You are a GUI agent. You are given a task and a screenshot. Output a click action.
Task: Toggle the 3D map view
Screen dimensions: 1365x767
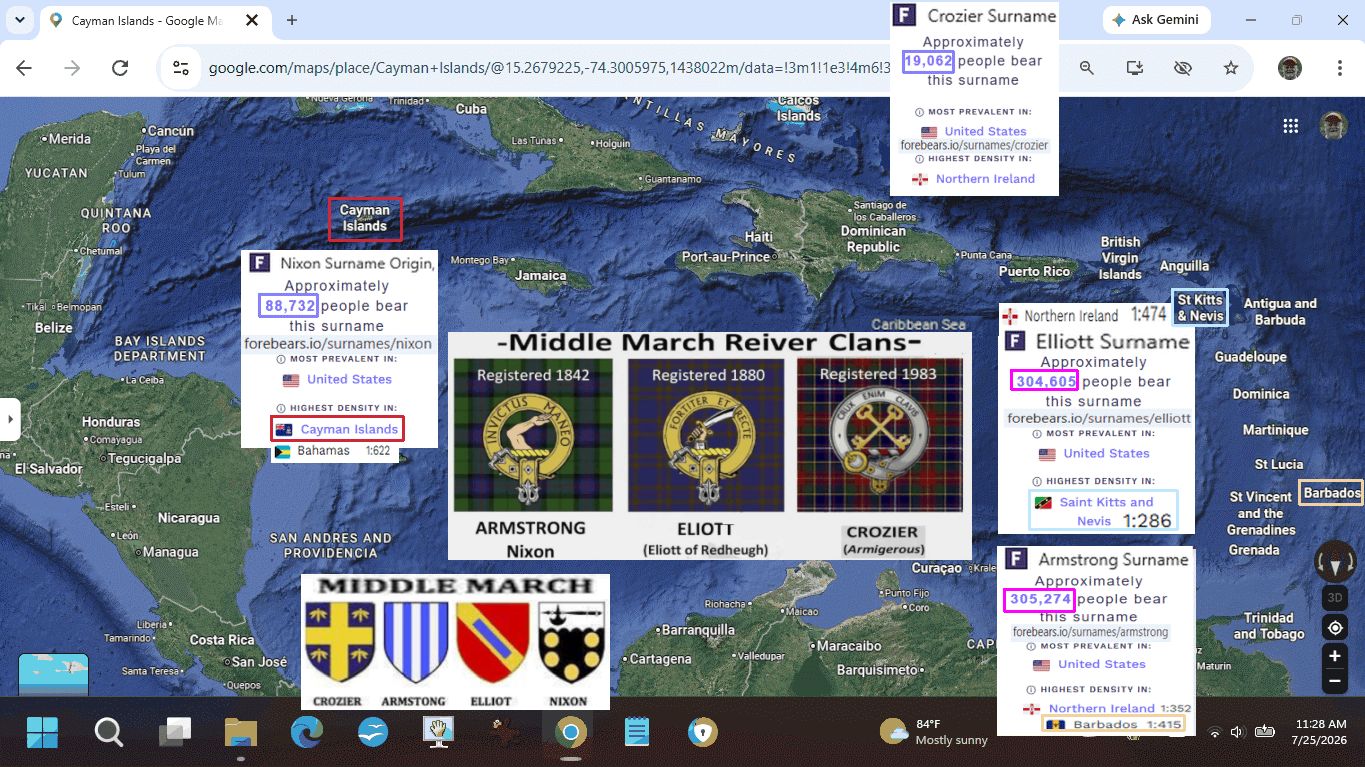coord(1334,599)
